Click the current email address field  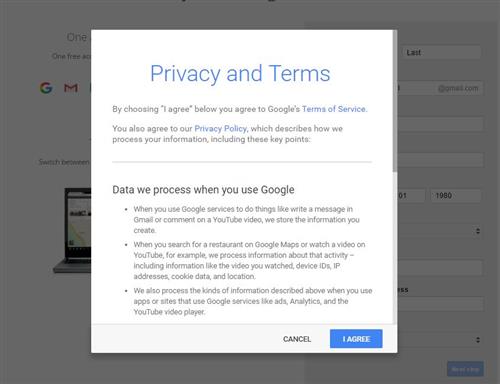pyautogui.click(x=440, y=304)
